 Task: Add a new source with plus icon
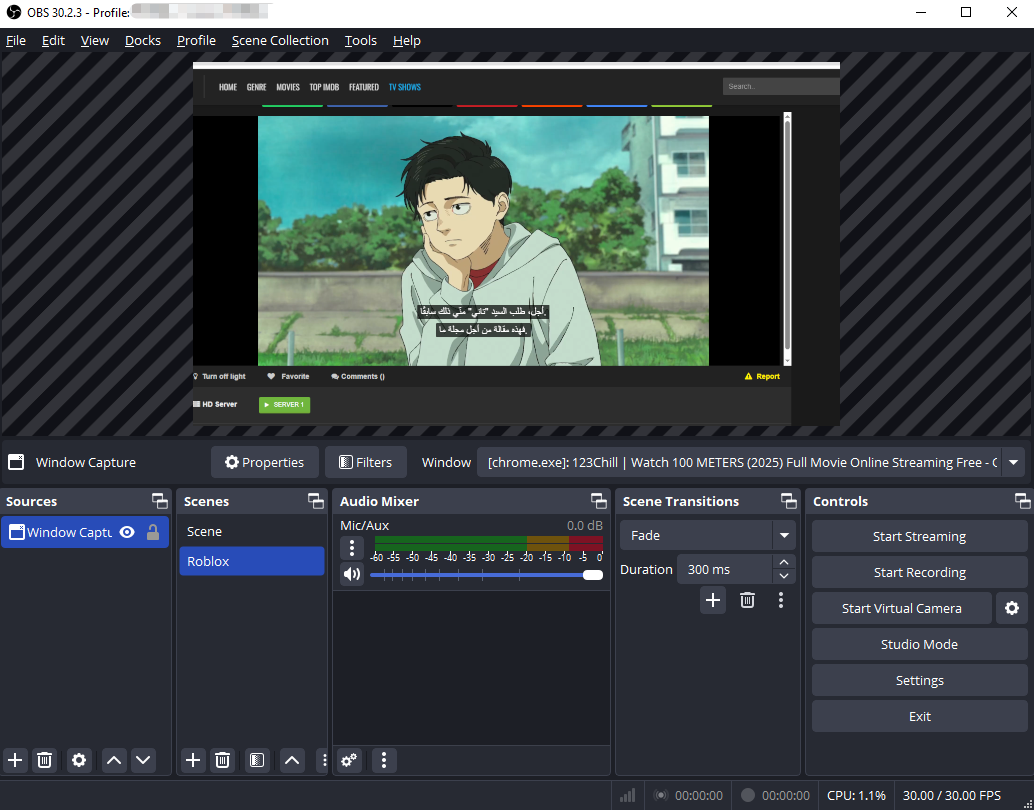tap(15, 760)
